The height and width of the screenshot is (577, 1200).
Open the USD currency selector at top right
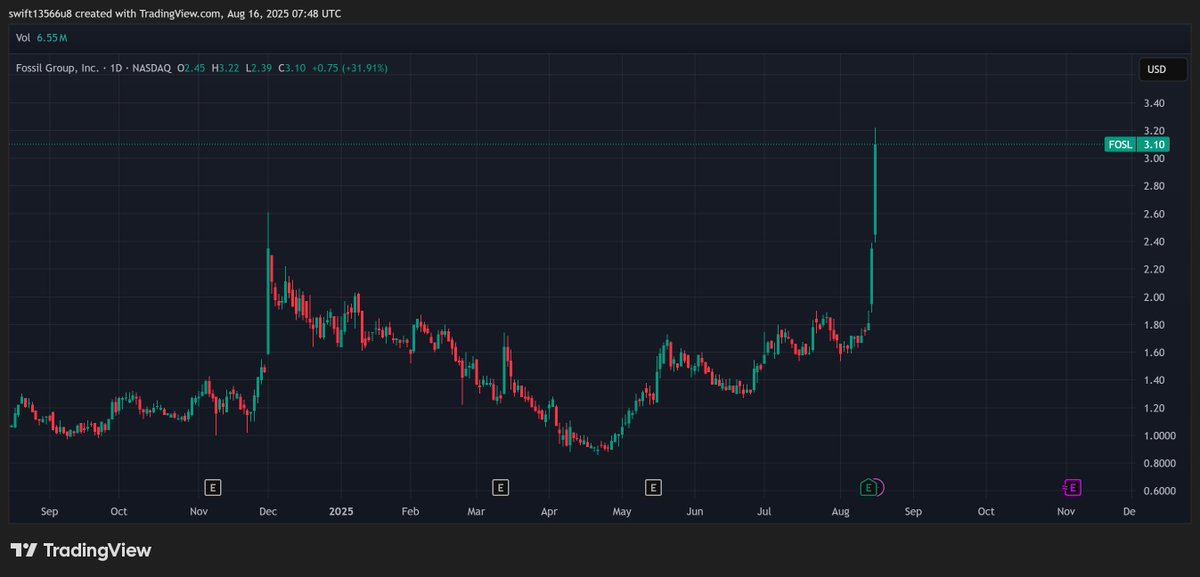pyautogui.click(x=1161, y=69)
